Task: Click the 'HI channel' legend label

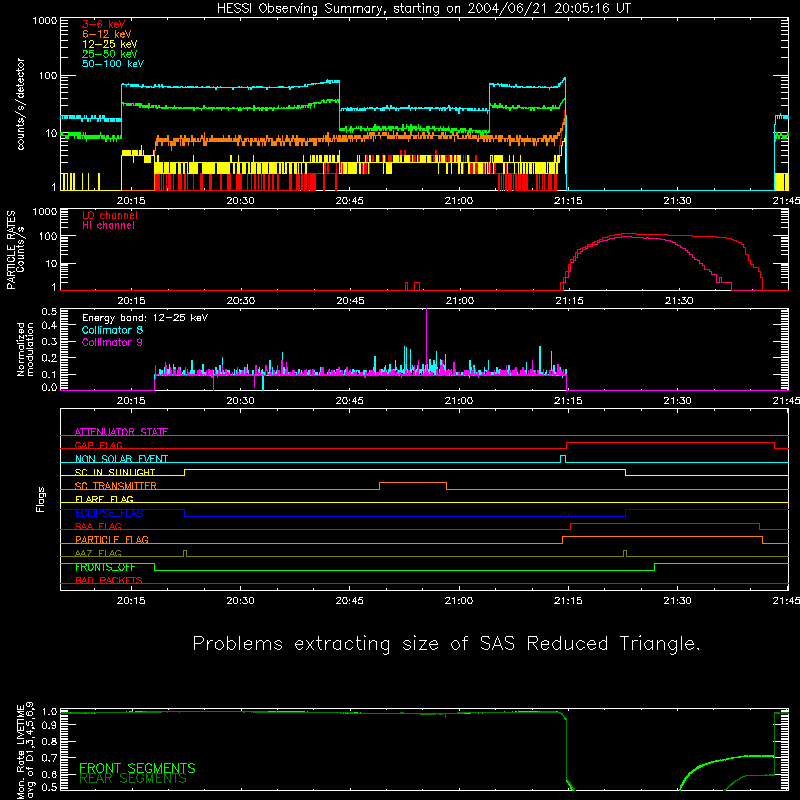Action: coord(108,226)
